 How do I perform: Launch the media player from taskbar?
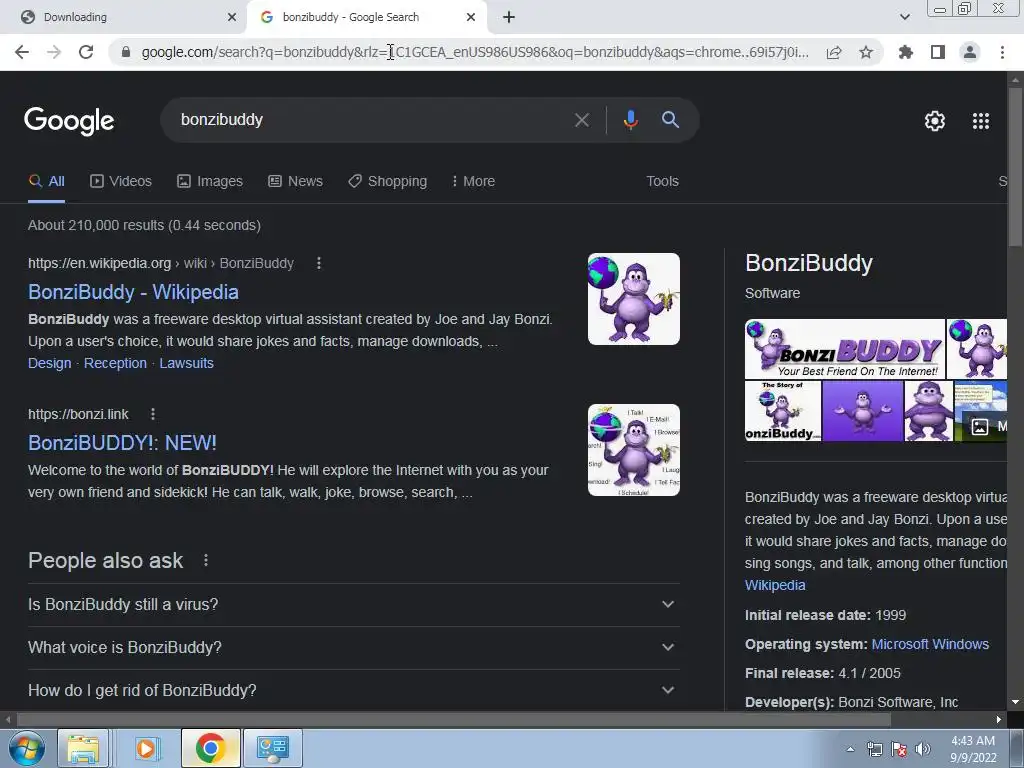146,748
